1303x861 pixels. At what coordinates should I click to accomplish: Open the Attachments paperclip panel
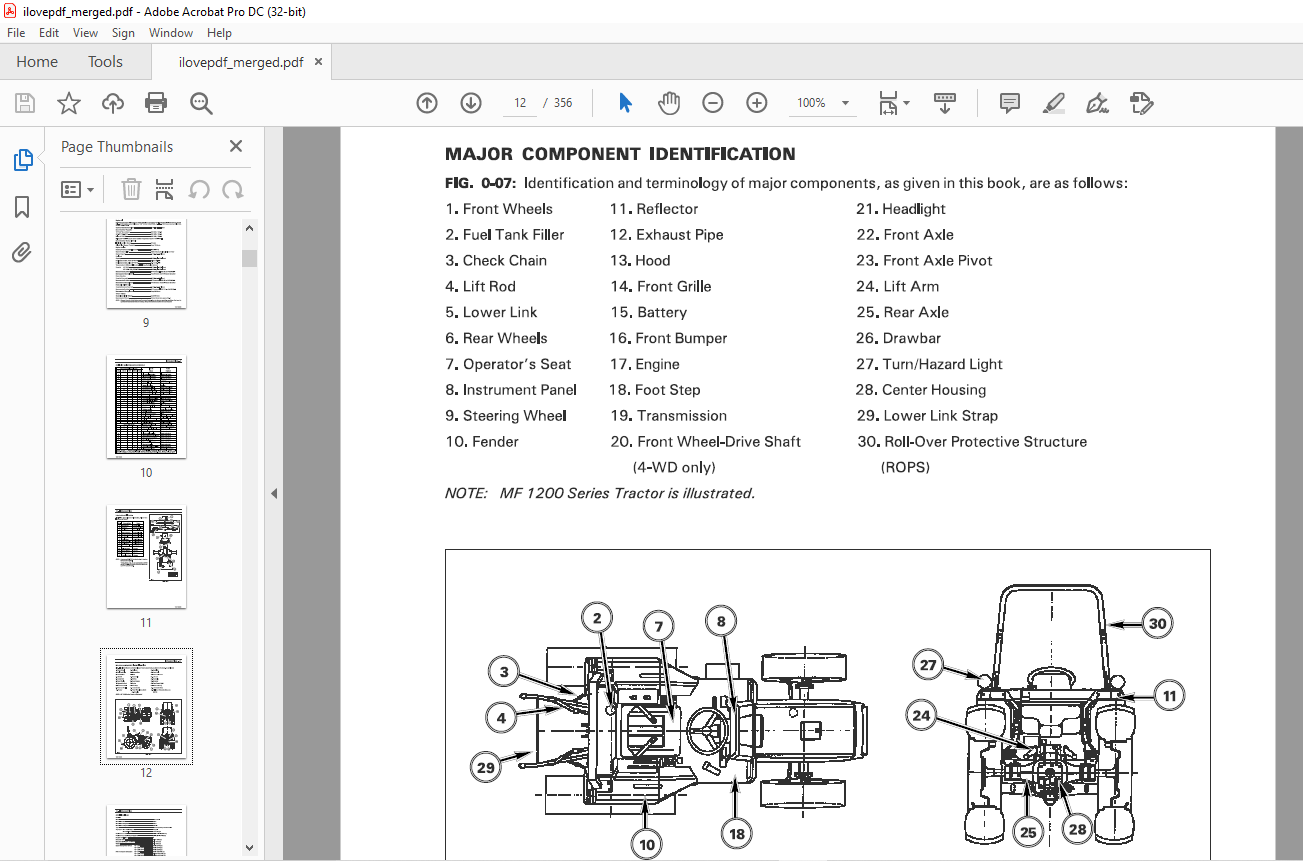click(x=22, y=252)
